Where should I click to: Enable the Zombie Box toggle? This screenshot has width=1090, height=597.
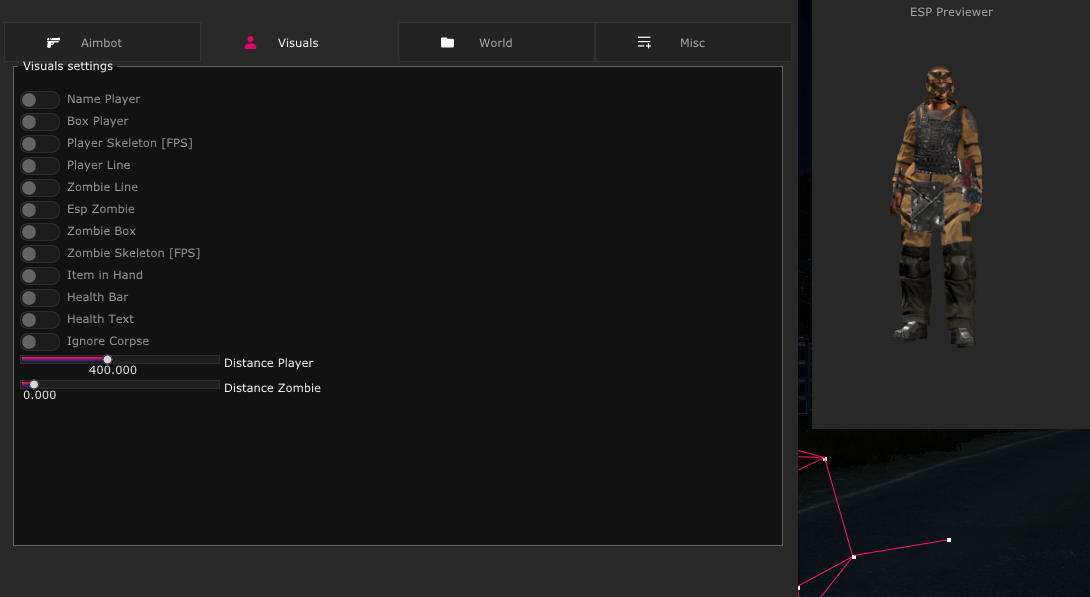click(x=40, y=231)
